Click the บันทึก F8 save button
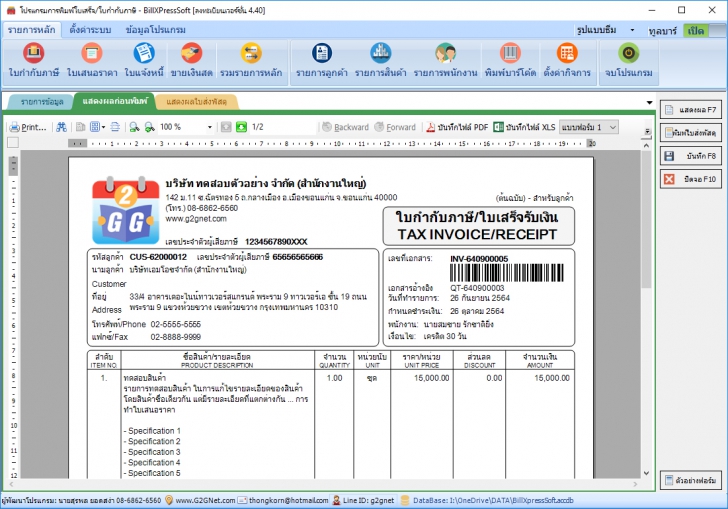Screen dimensions: 728x509 [x=691, y=156]
